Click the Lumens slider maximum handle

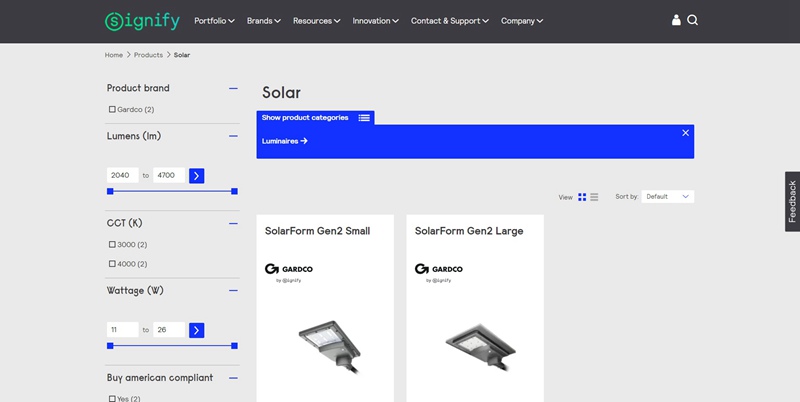pyautogui.click(x=234, y=191)
